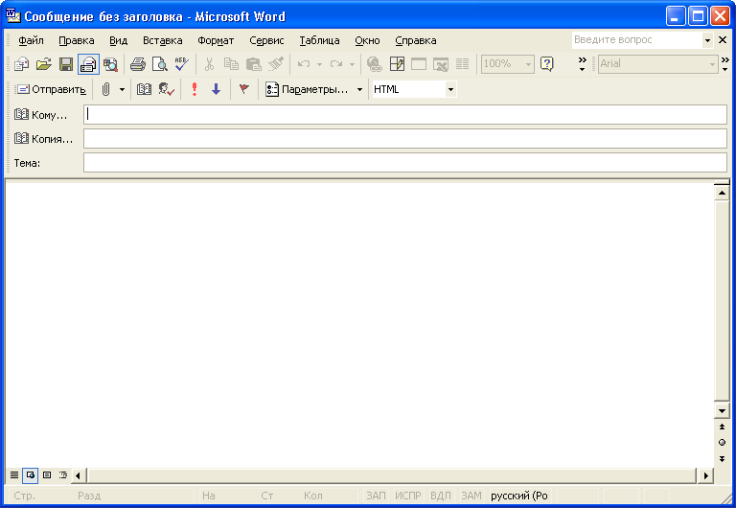Toggle high importance red exclamation mark
The image size is (736, 508).
(x=194, y=89)
